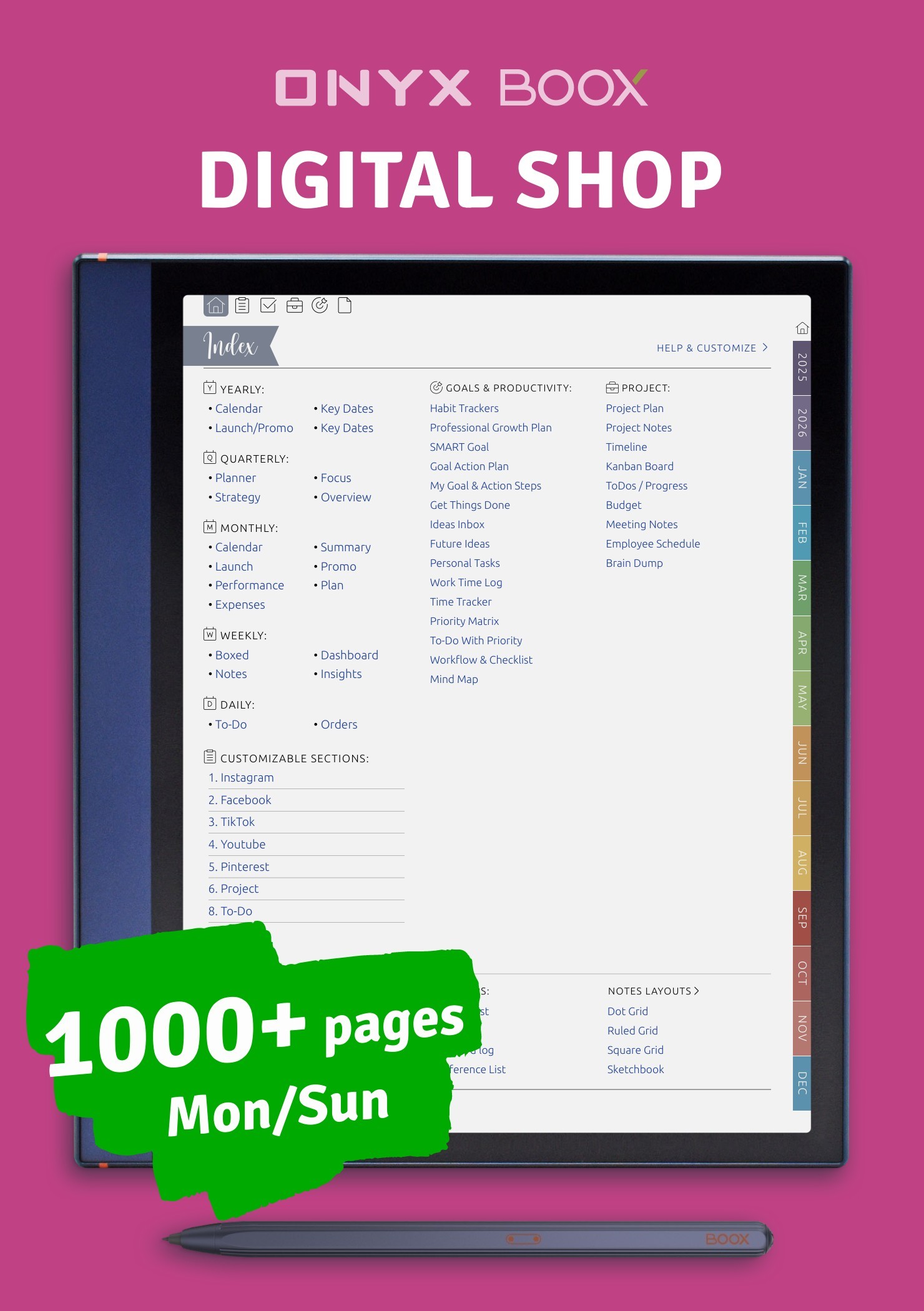Open Brain Dump page
The image size is (924, 1311).
tap(634, 563)
